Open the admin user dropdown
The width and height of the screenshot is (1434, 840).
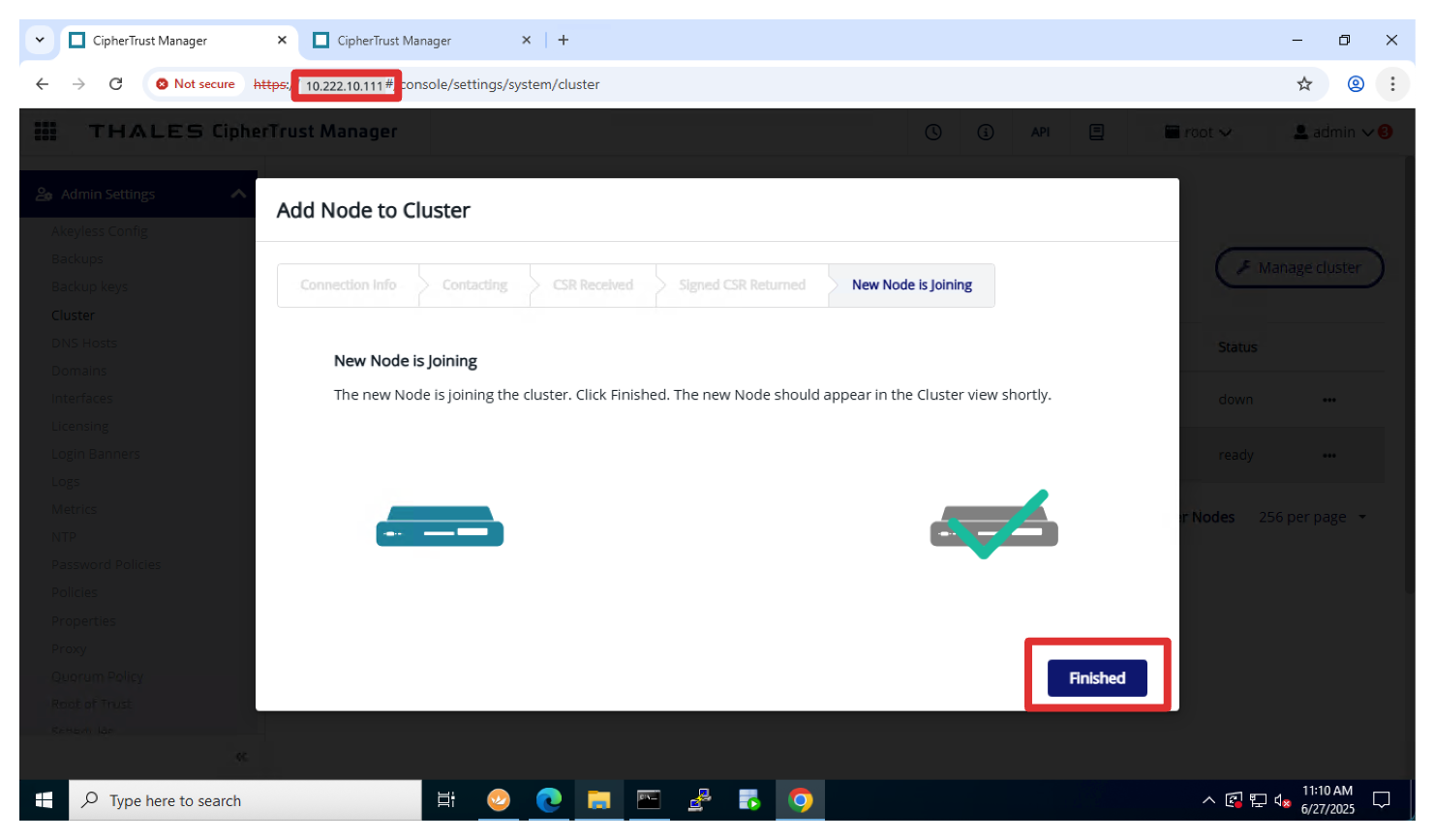(x=1334, y=133)
